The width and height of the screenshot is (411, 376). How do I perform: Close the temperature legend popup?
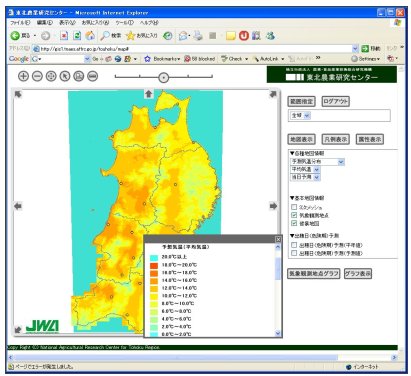coord(278,239)
